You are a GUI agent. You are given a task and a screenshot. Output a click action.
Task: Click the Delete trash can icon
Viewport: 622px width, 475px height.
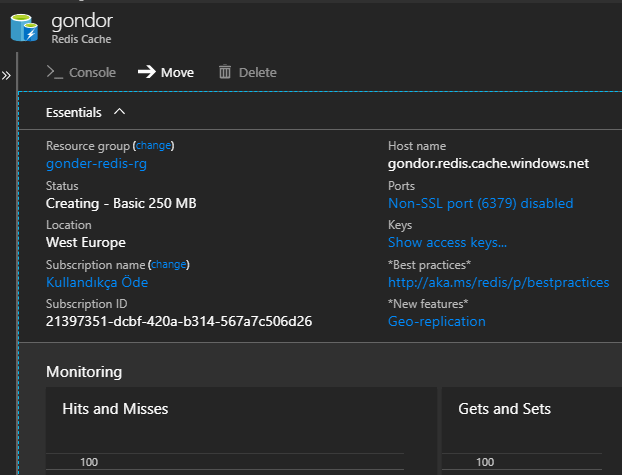pos(225,72)
